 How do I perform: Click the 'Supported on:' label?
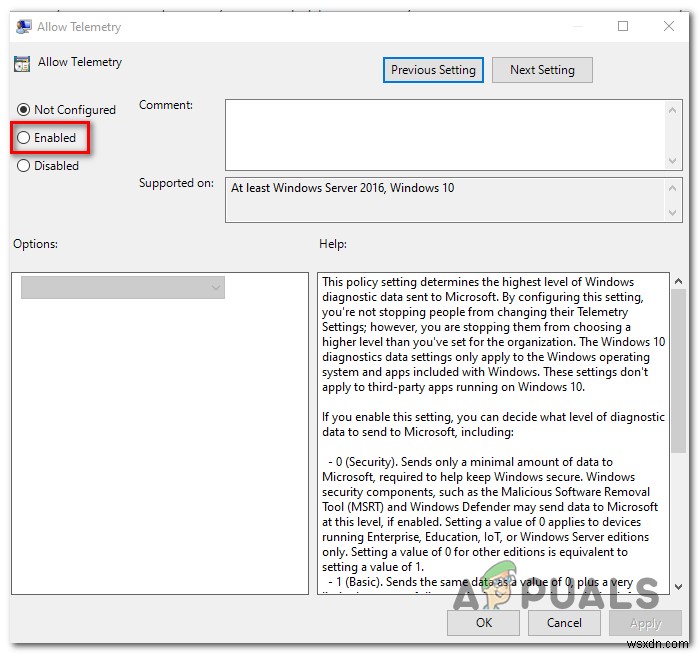[x=176, y=183]
